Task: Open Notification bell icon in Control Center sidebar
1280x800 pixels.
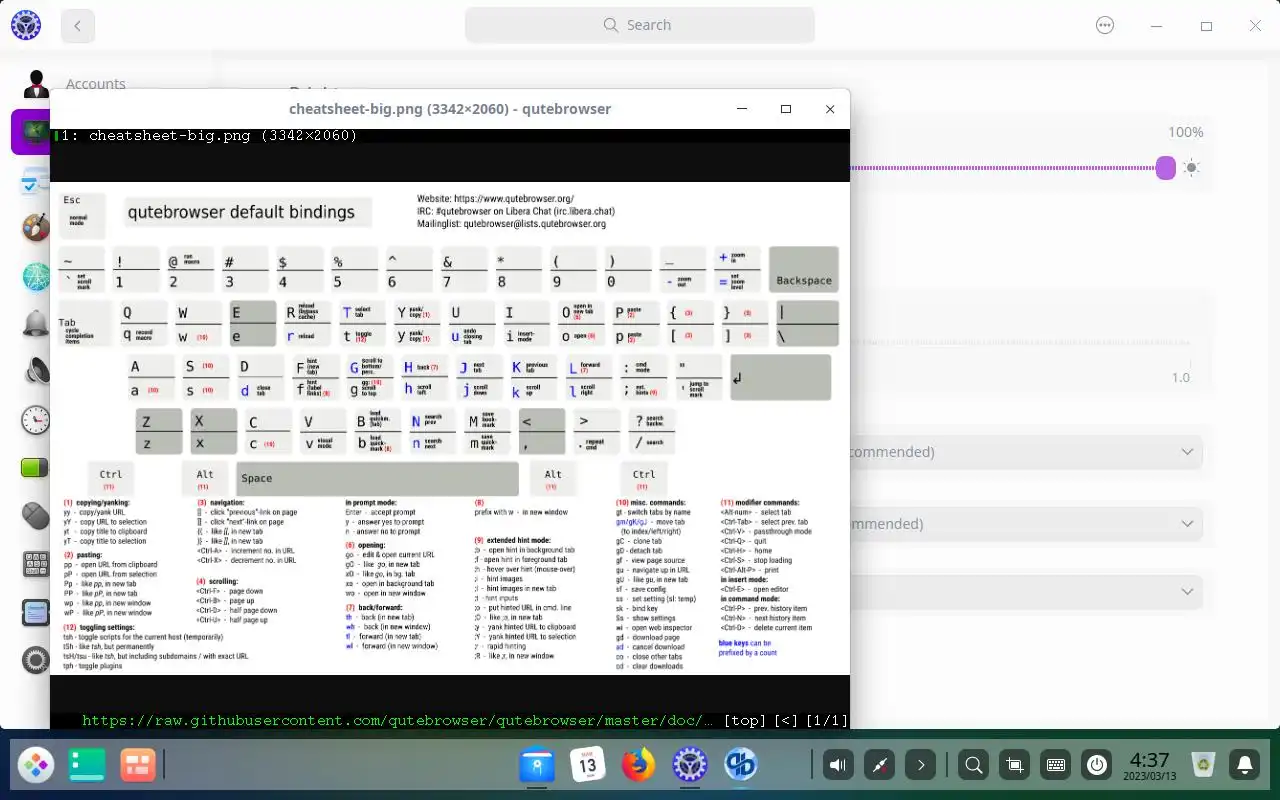Action: tap(35, 324)
